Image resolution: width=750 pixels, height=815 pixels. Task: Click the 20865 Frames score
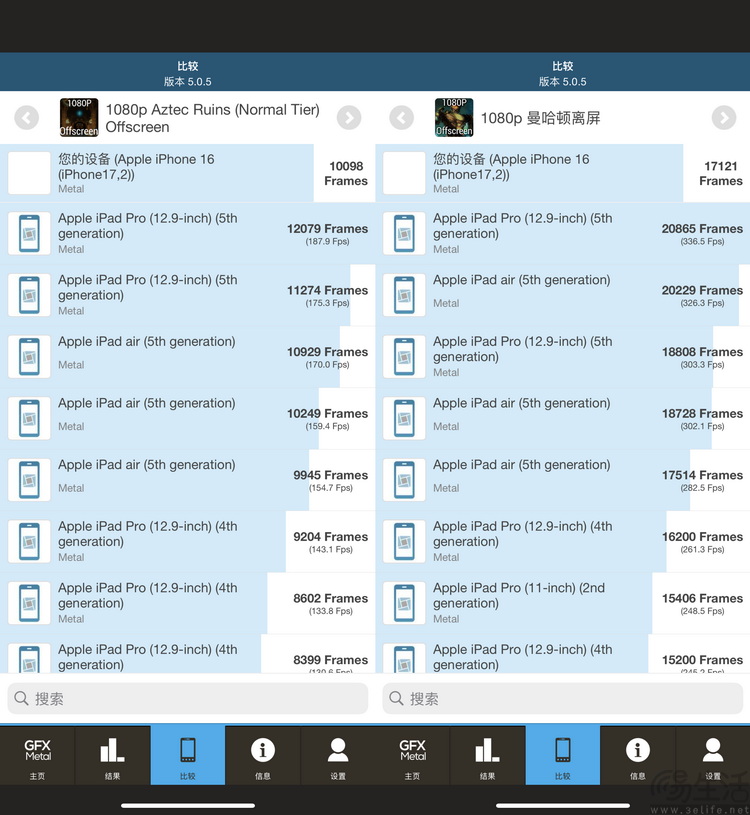pyautogui.click(x=702, y=229)
